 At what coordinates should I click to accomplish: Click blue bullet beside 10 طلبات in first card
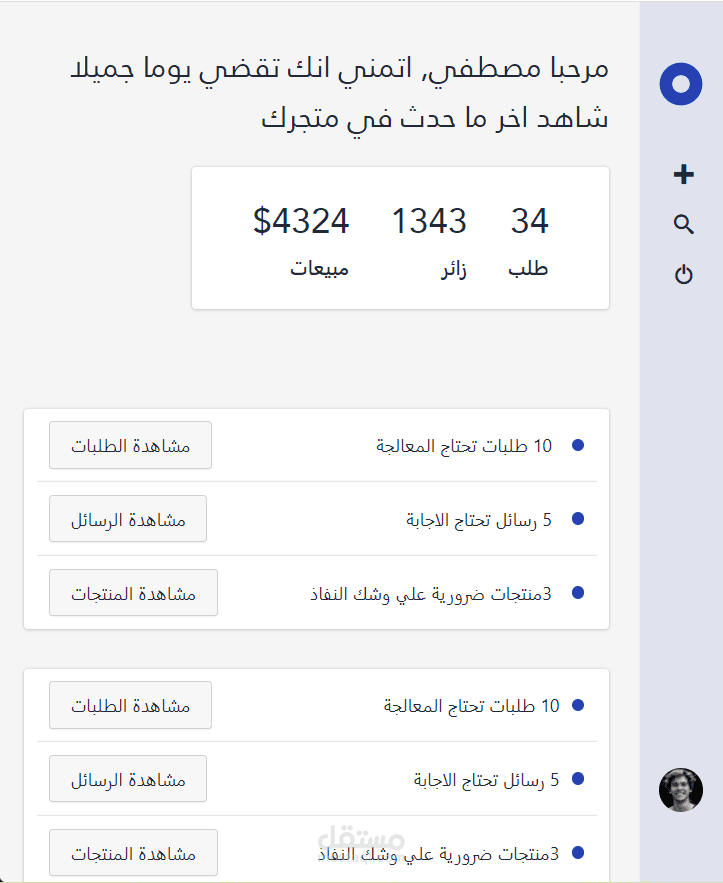(x=577, y=445)
